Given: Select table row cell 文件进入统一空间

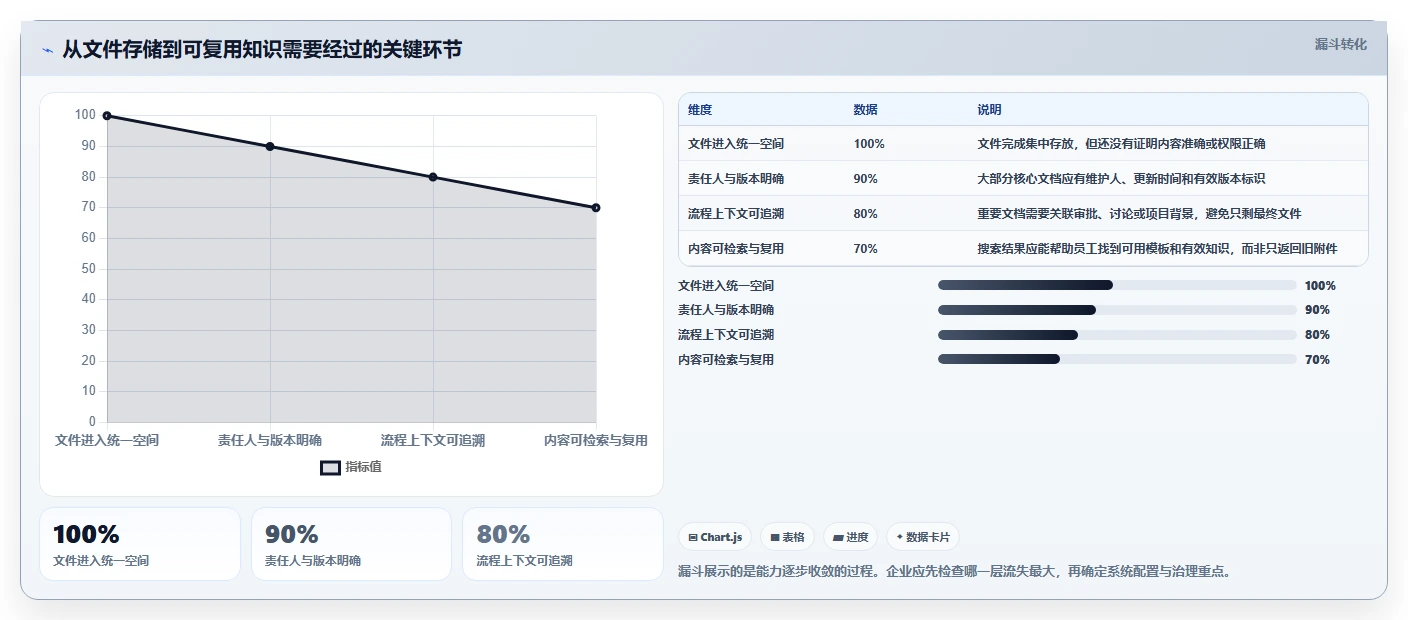Looking at the screenshot, I should pos(736,144).
